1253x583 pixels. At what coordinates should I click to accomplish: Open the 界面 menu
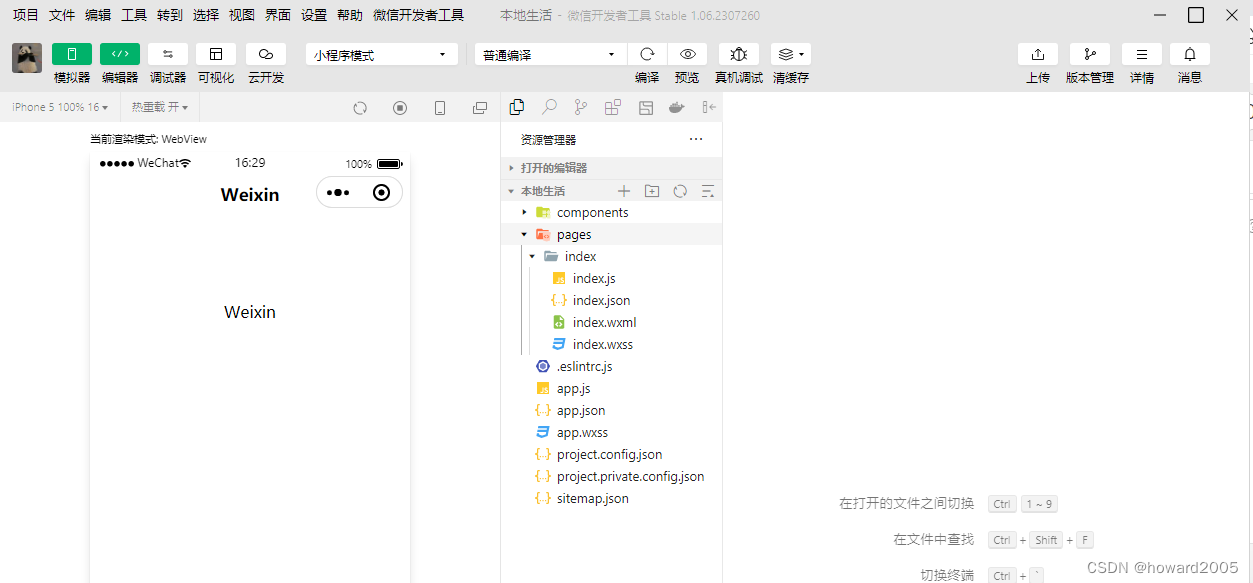(x=278, y=15)
